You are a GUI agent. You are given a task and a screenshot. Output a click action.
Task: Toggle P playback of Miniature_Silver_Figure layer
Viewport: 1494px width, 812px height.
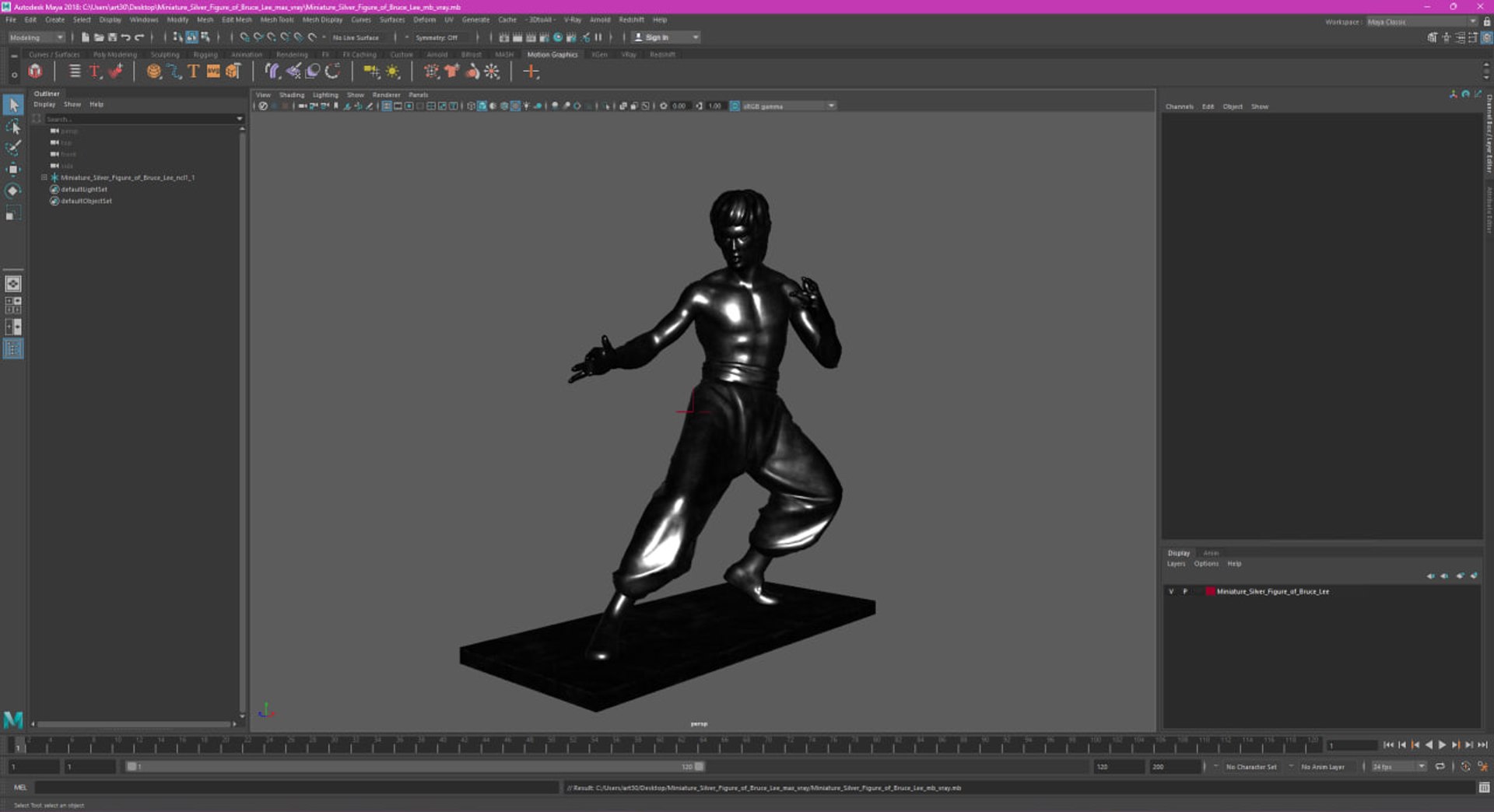coord(1185,592)
